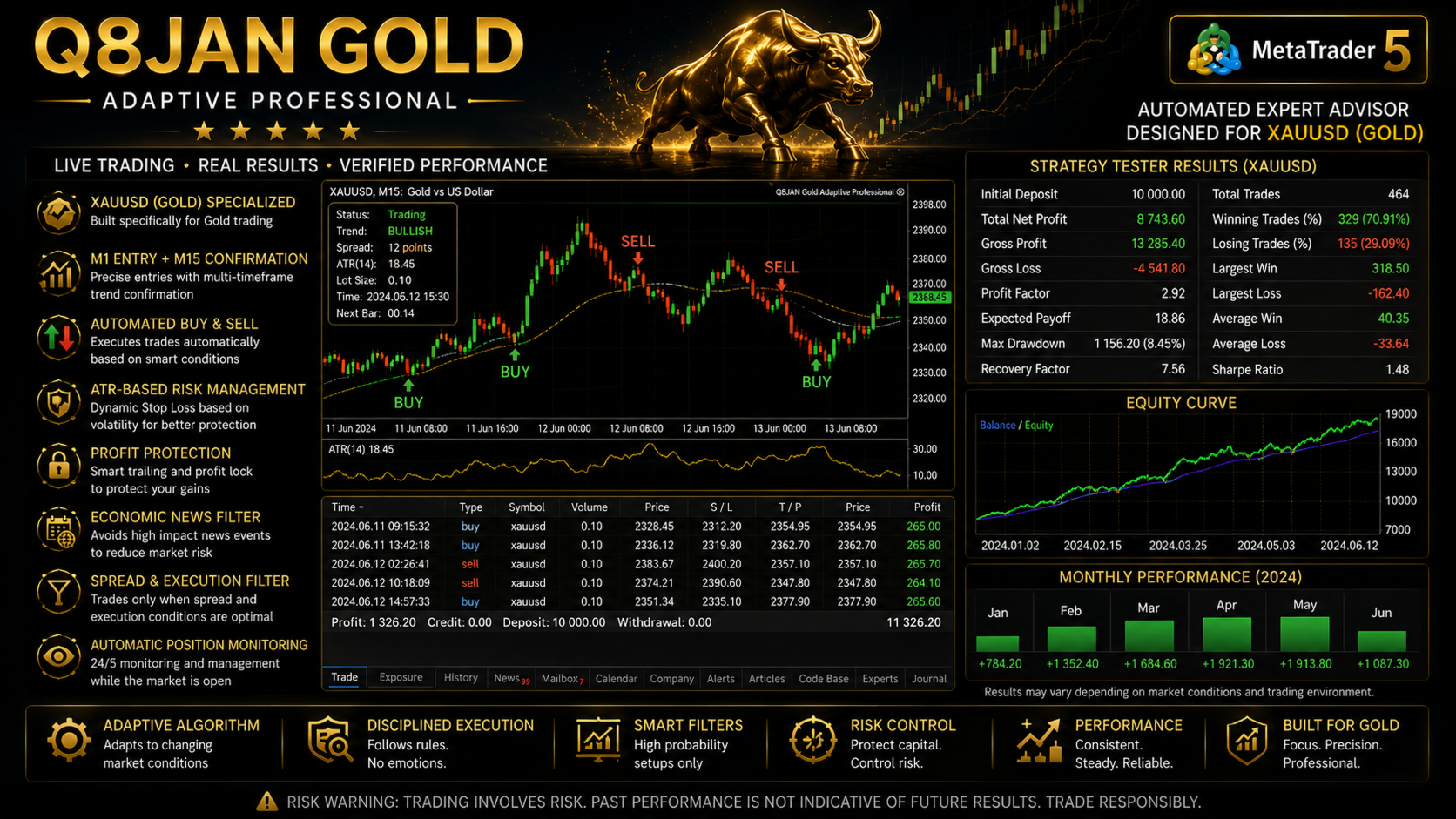This screenshot has width=1456, height=819.
Task: Click the Profit Factor value 2.92
Action: tap(1172, 293)
